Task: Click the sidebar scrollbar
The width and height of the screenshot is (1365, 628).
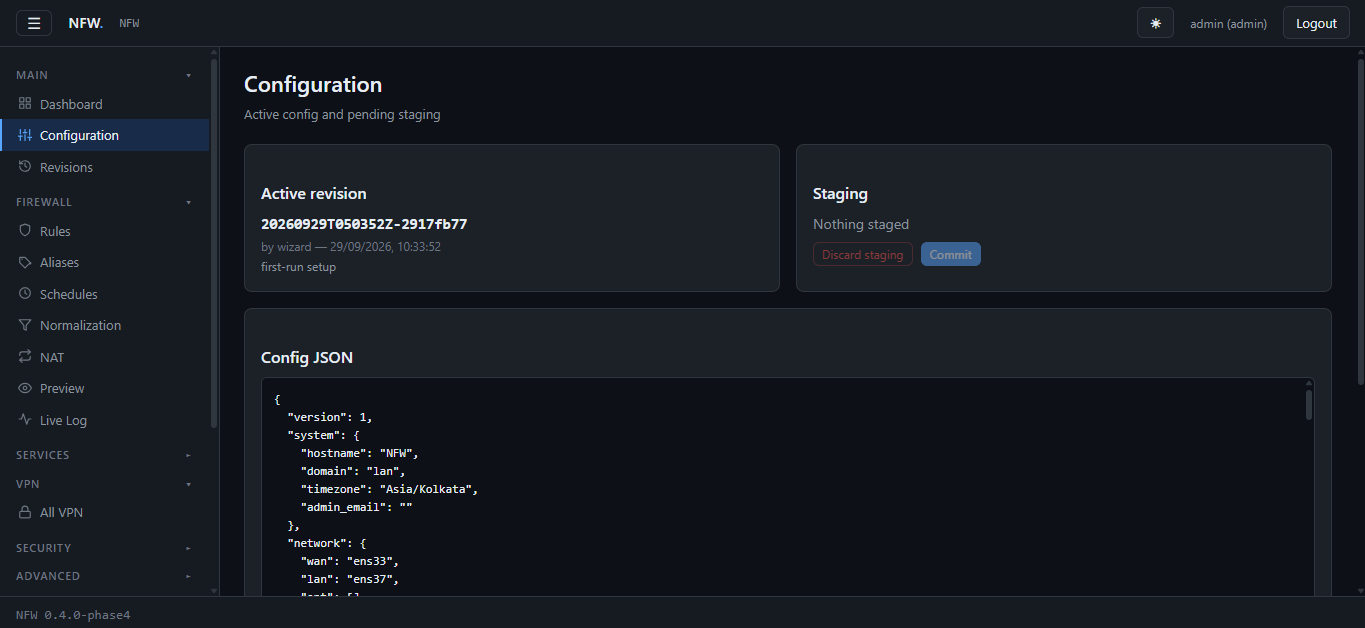Action: pos(214,243)
